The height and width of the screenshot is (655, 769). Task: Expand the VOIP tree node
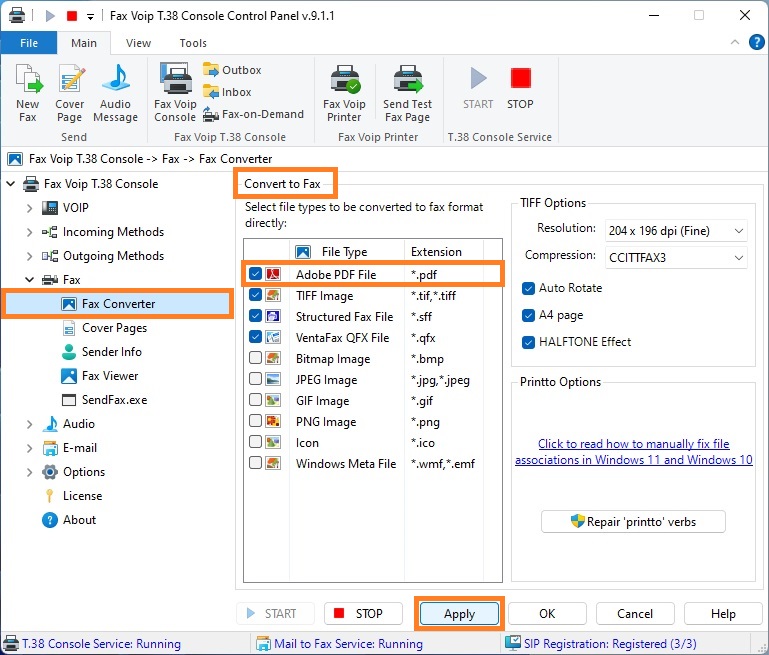click(29, 208)
